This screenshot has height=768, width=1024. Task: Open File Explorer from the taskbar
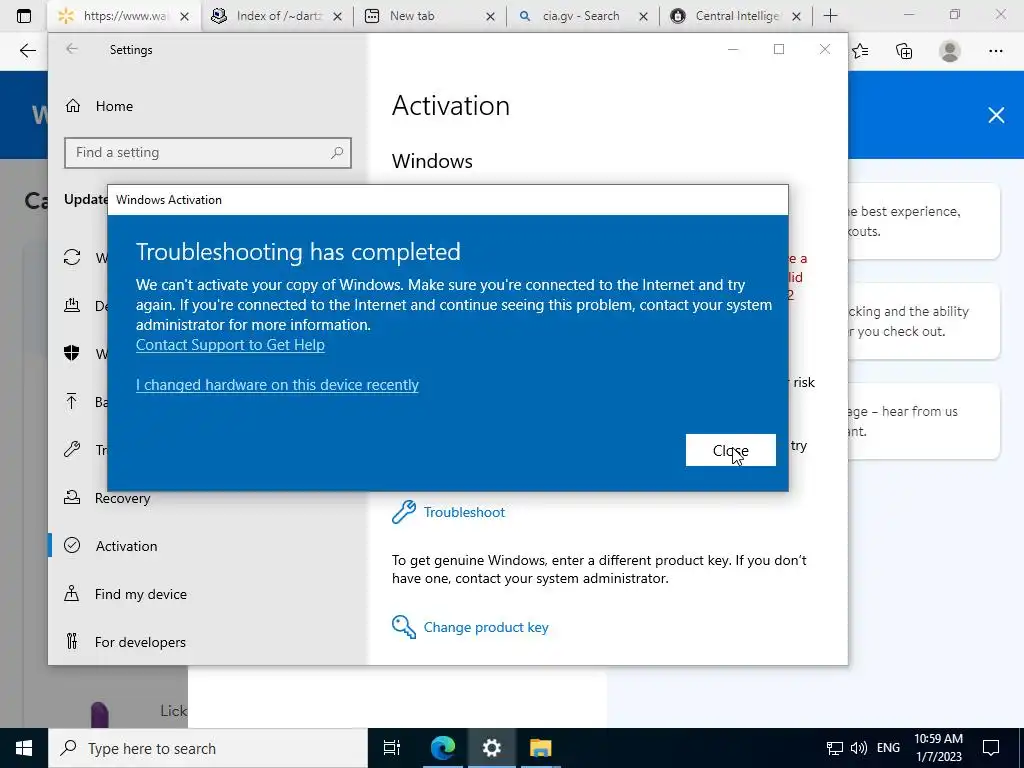[x=541, y=748]
